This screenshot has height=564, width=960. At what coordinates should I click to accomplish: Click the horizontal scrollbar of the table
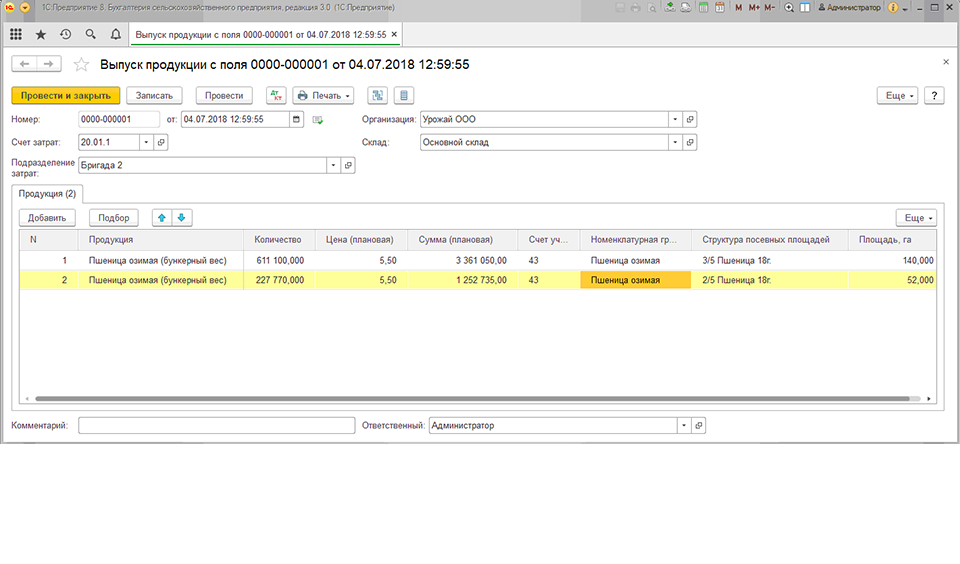472,399
